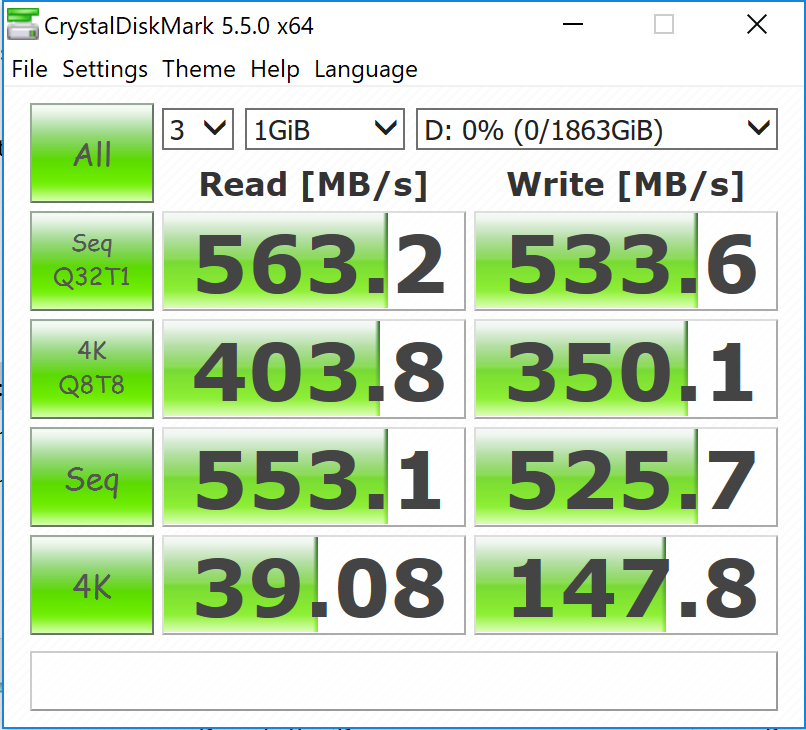
Task: Close the CrystalDiskMark window
Action: click(x=757, y=24)
